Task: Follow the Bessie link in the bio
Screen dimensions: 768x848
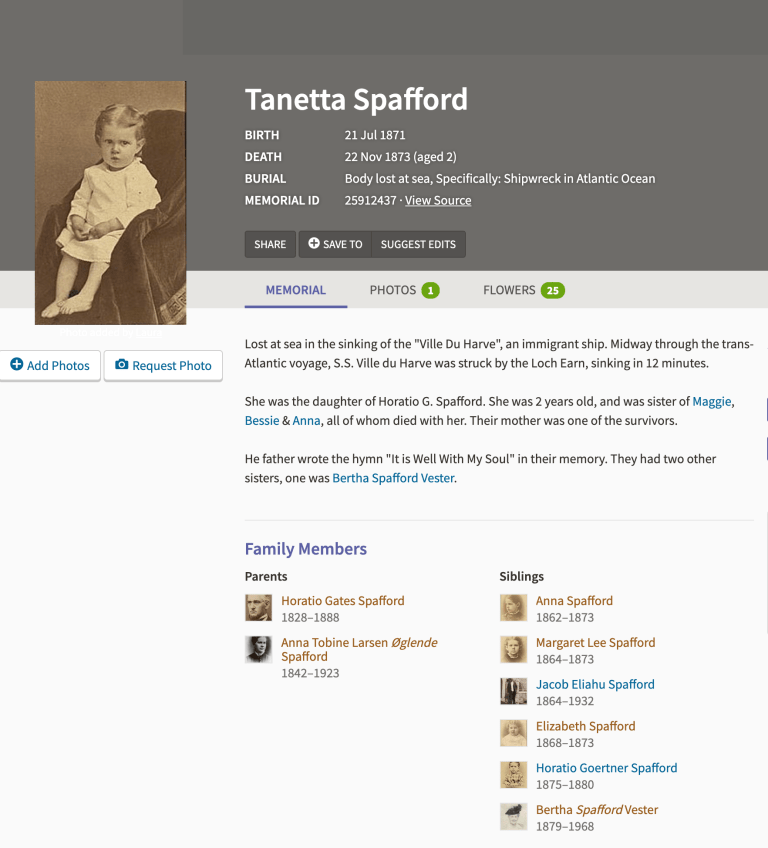Action: point(262,421)
